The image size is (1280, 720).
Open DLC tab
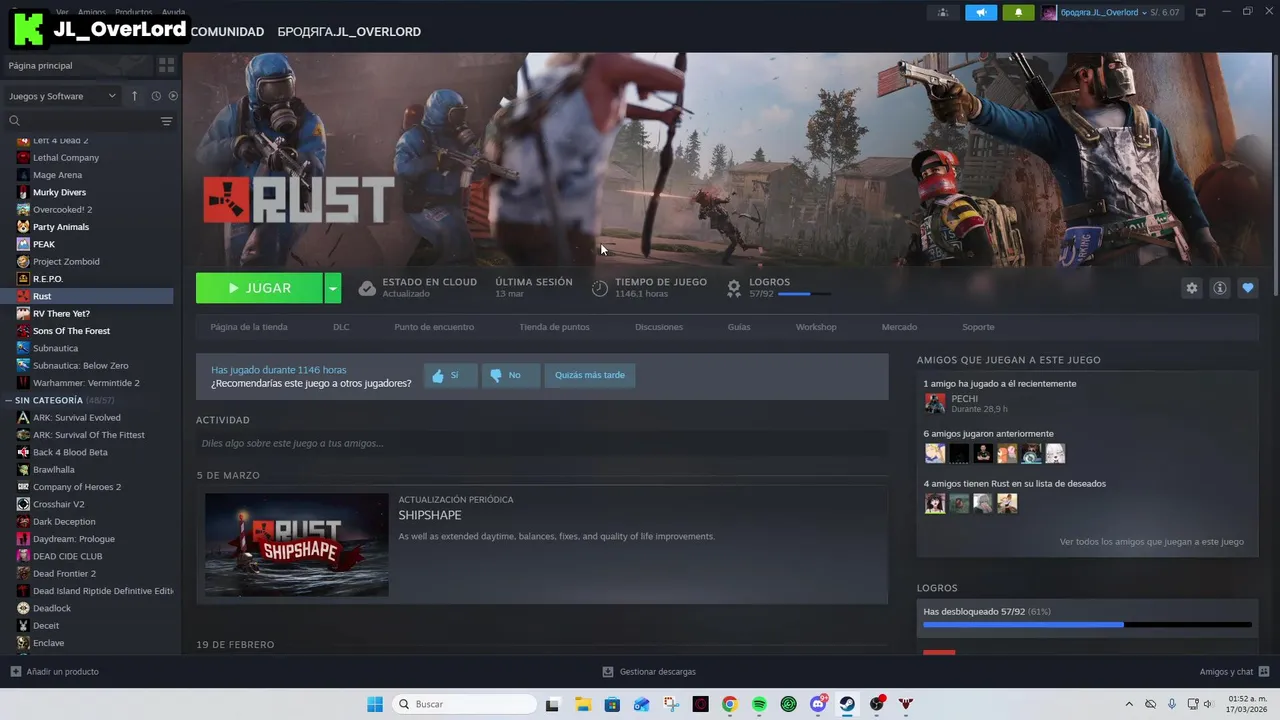point(341,327)
